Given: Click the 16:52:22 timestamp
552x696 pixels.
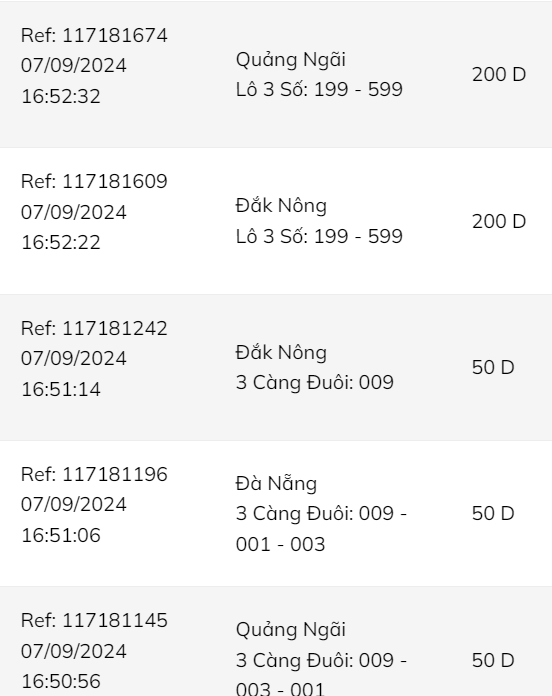Looking at the screenshot, I should 61,242.
